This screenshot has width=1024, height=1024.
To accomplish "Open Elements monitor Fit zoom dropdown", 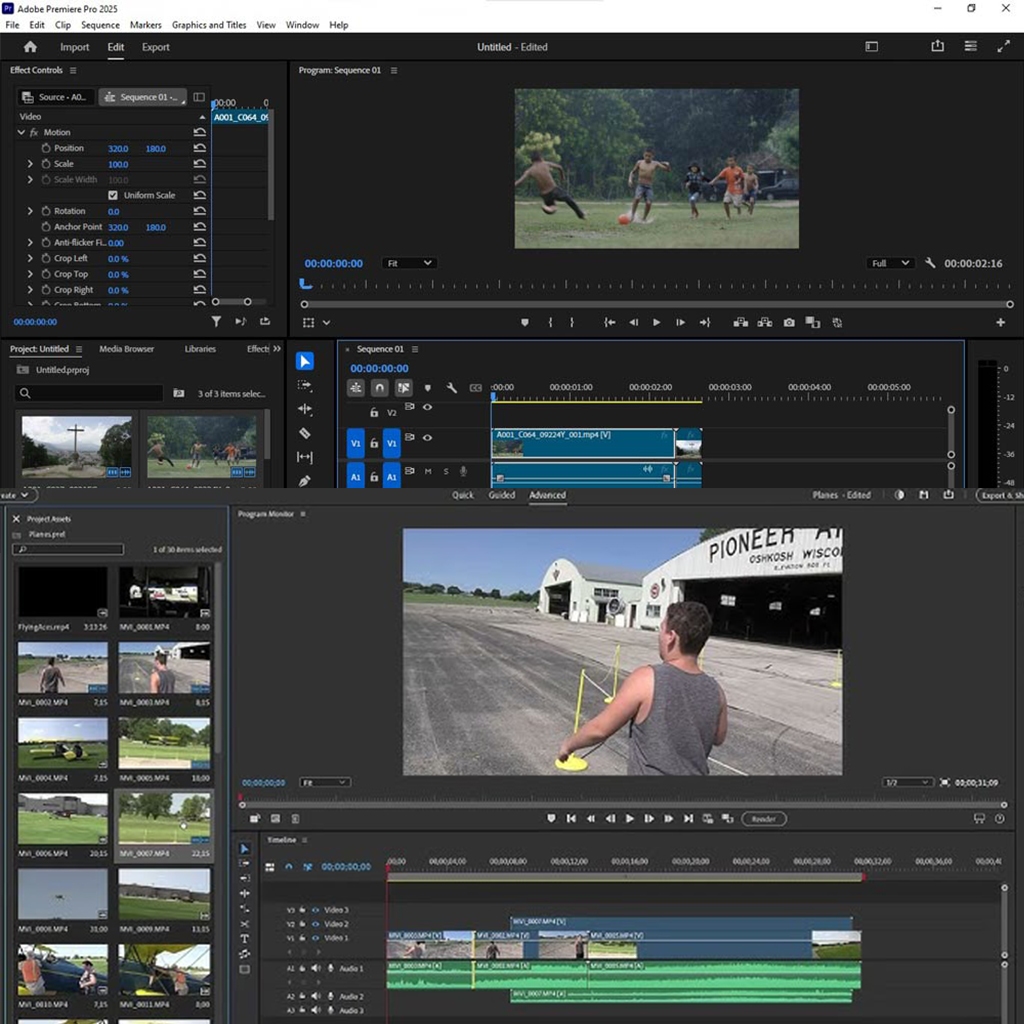I will point(325,782).
